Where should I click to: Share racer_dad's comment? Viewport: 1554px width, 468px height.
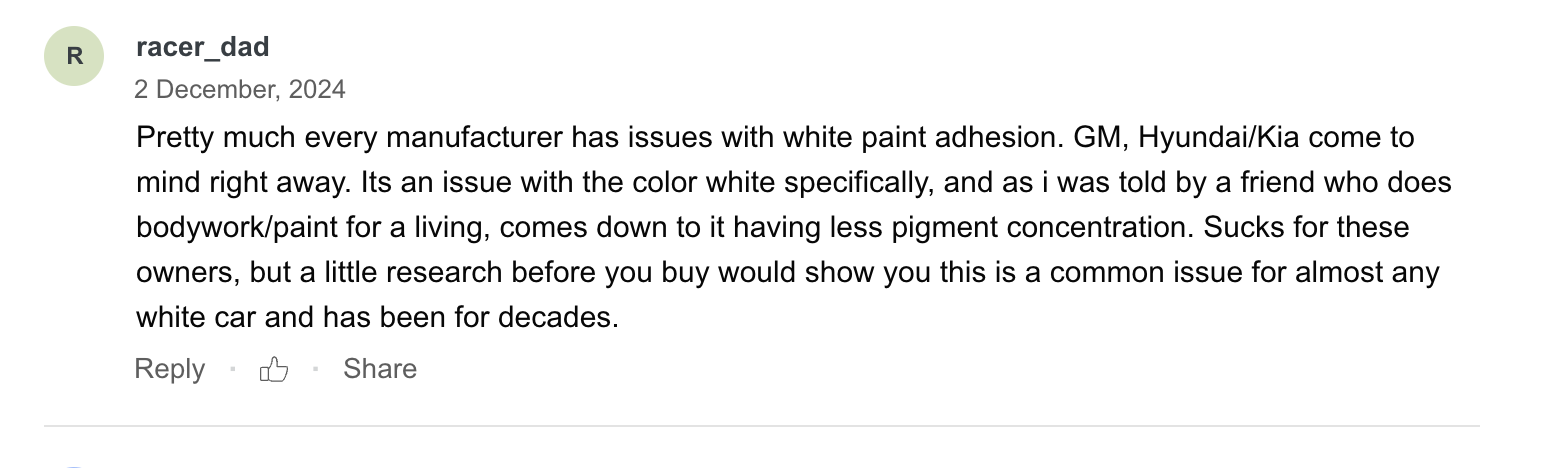click(x=380, y=369)
